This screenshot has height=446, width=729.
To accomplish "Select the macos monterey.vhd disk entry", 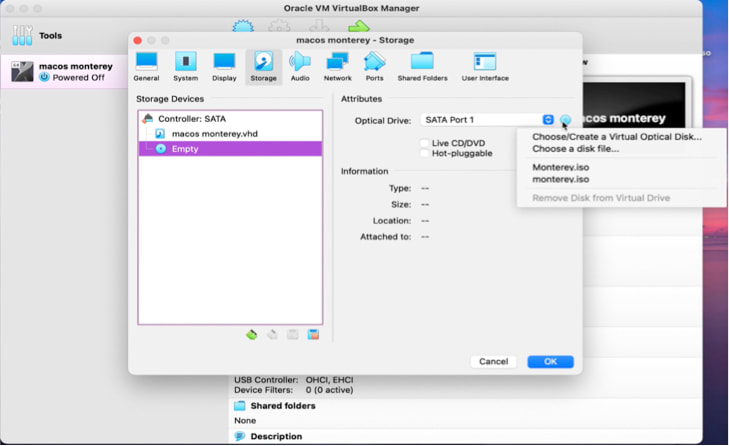I will coord(230,133).
